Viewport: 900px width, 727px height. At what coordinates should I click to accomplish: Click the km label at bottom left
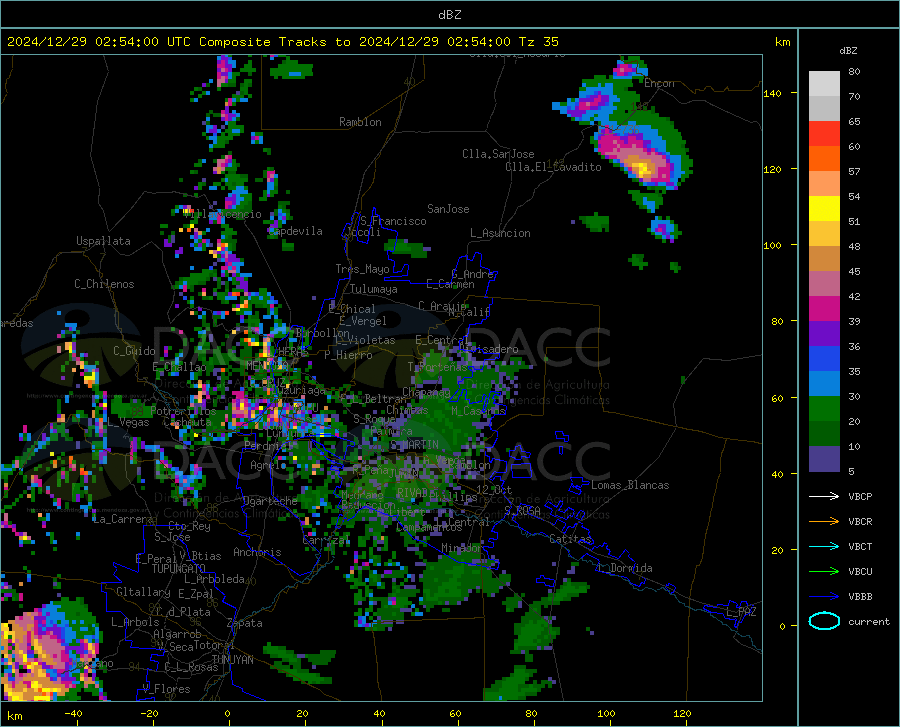coord(15,716)
